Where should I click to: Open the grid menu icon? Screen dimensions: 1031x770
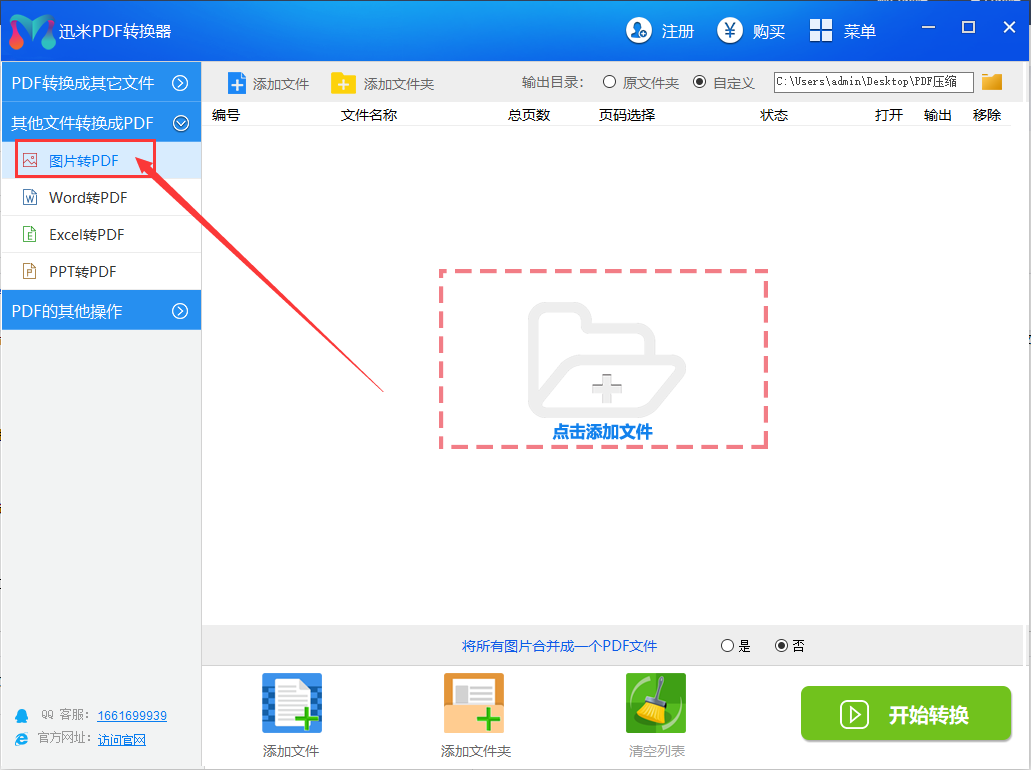point(820,31)
